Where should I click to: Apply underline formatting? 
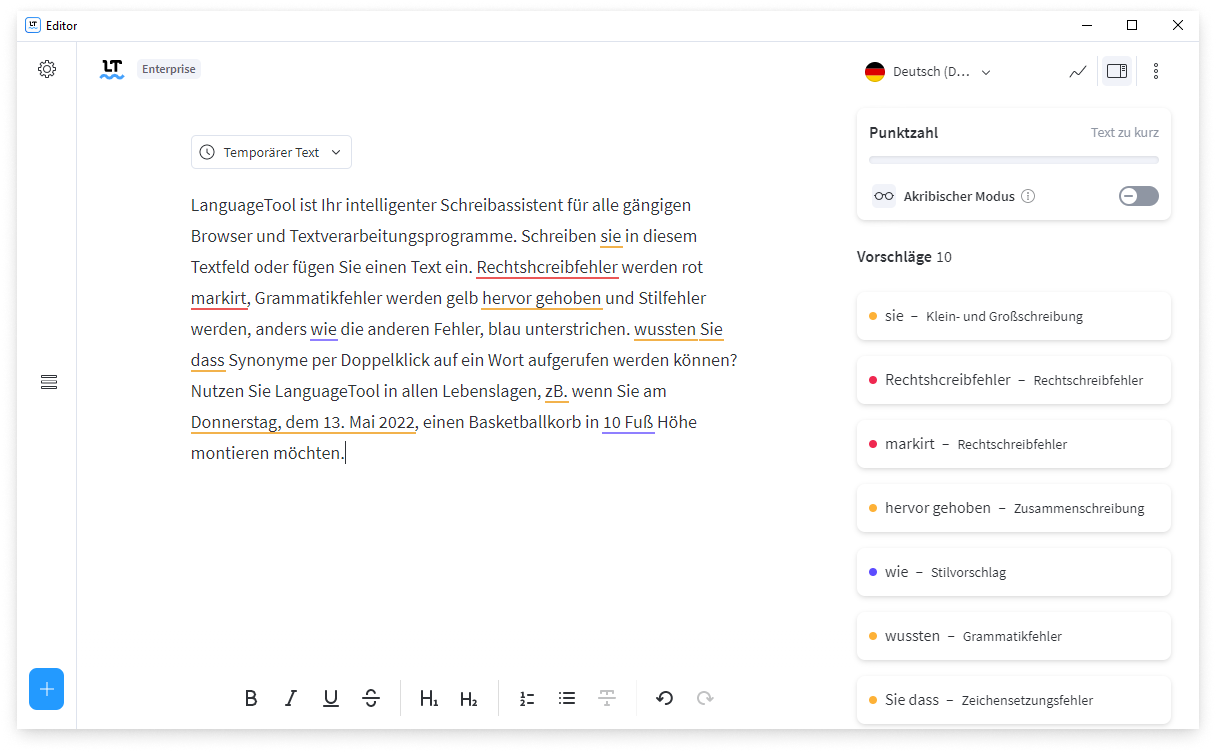(x=331, y=698)
